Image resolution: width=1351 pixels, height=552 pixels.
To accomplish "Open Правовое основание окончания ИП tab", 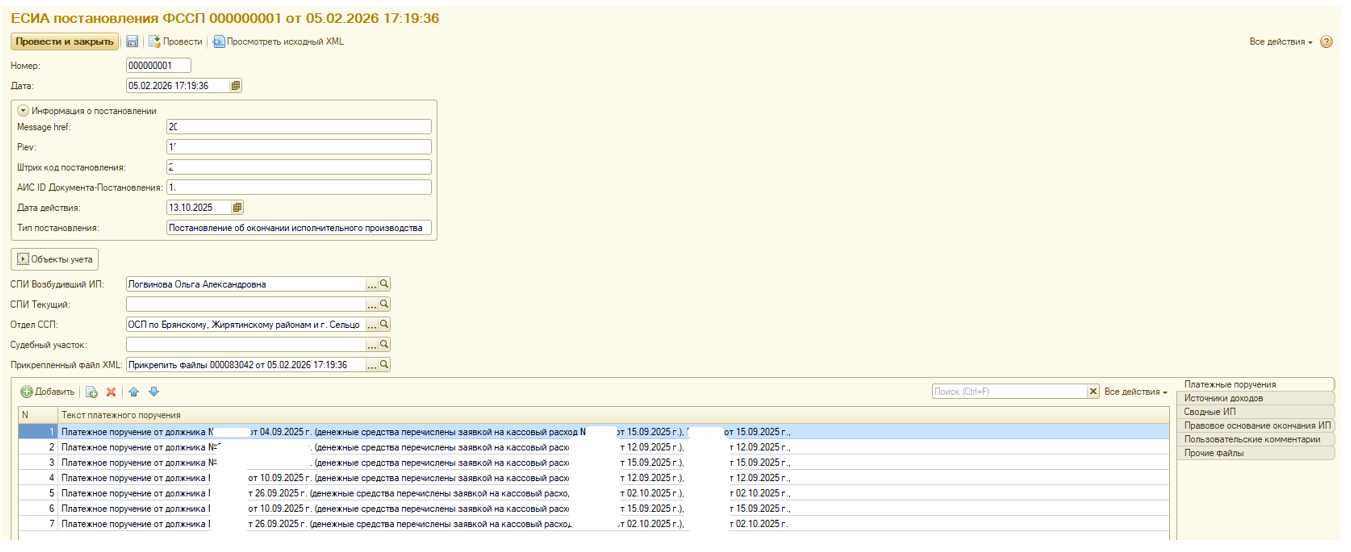I will [1258, 425].
